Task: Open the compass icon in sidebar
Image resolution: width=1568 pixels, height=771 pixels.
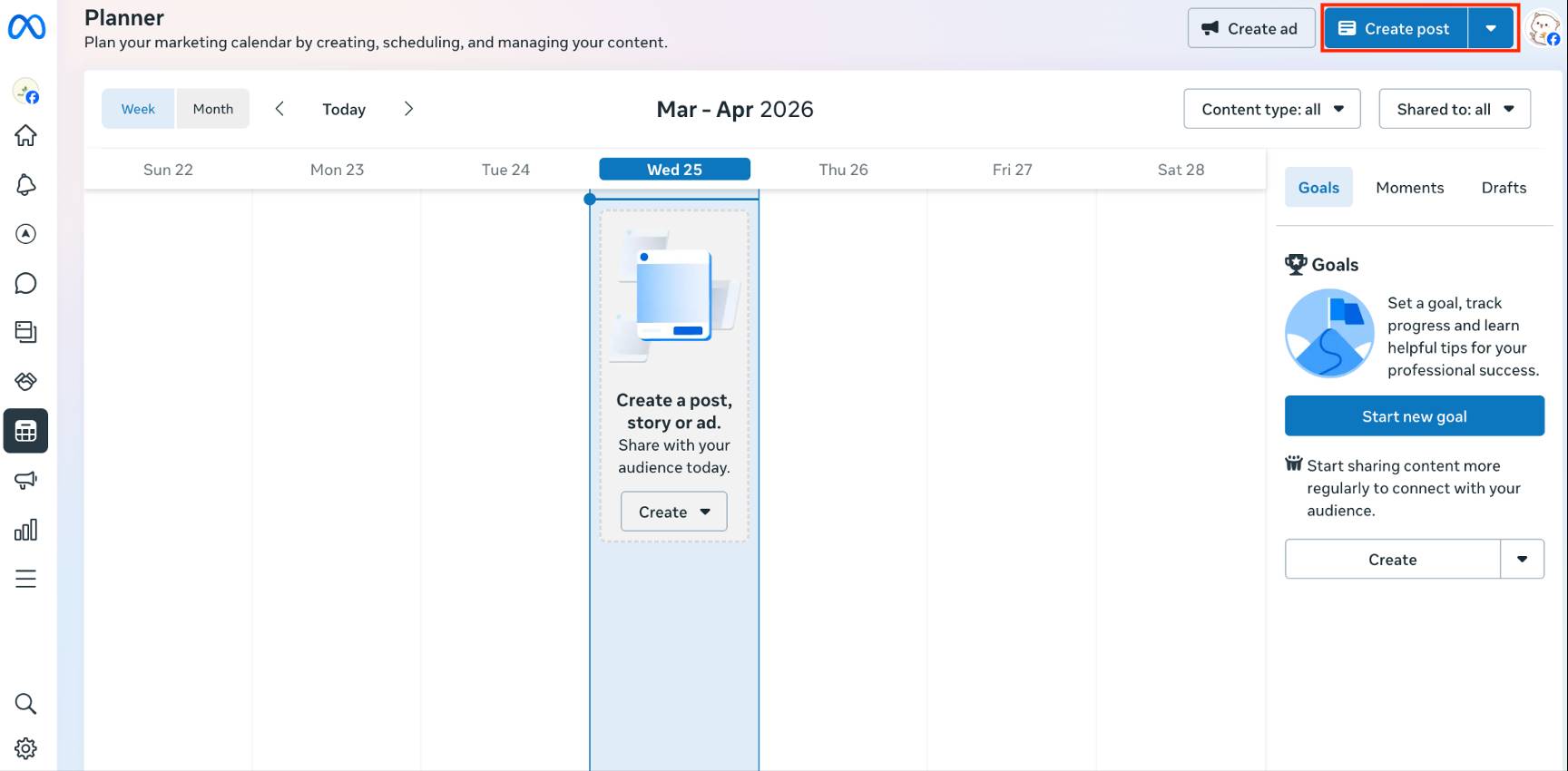Action: click(26, 234)
